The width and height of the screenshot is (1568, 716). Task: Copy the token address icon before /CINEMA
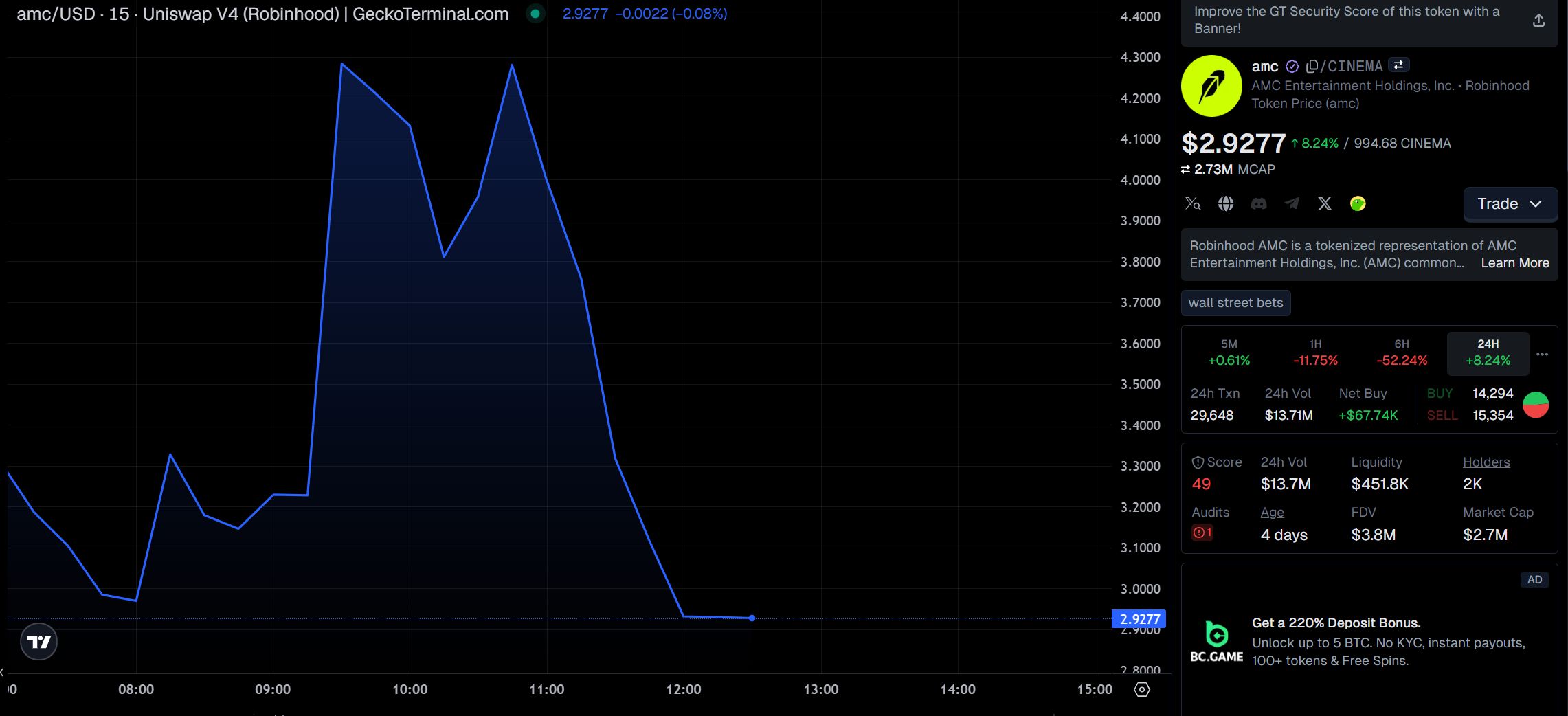click(1312, 67)
